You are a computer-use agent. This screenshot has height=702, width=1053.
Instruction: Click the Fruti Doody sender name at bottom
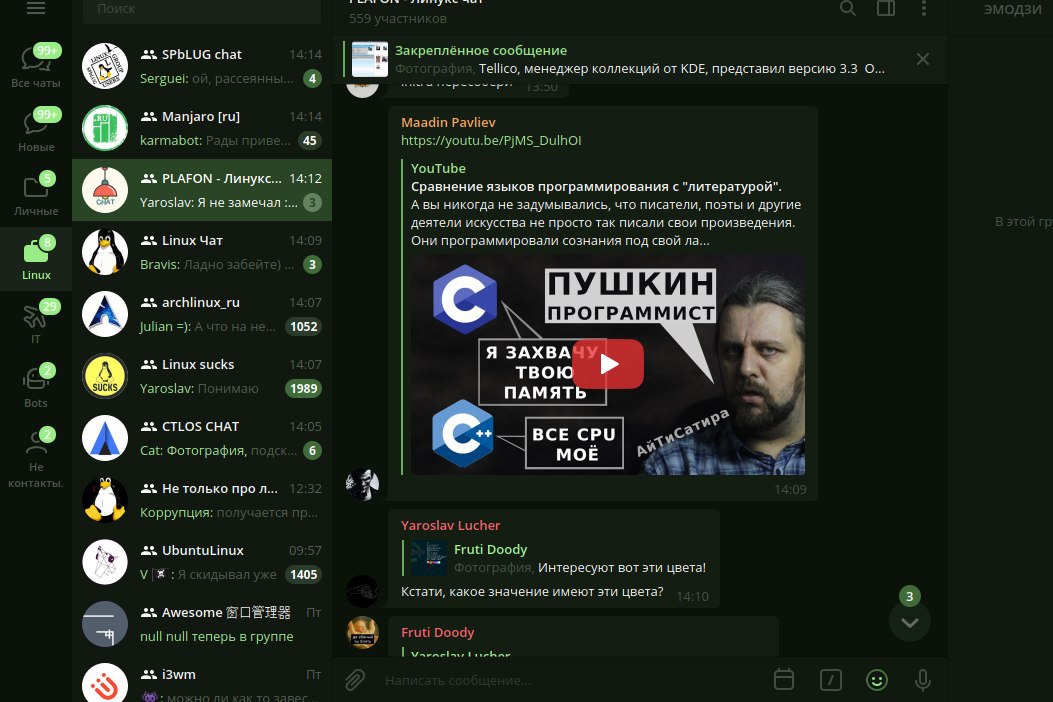click(x=437, y=632)
